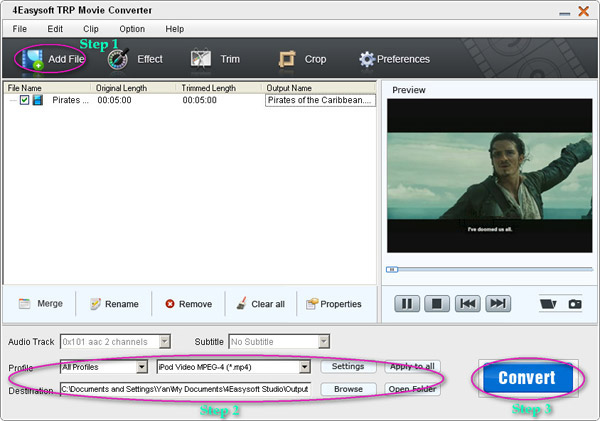The width and height of the screenshot is (600, 421).
Task: Close the converter window
Action: [584, 11]
